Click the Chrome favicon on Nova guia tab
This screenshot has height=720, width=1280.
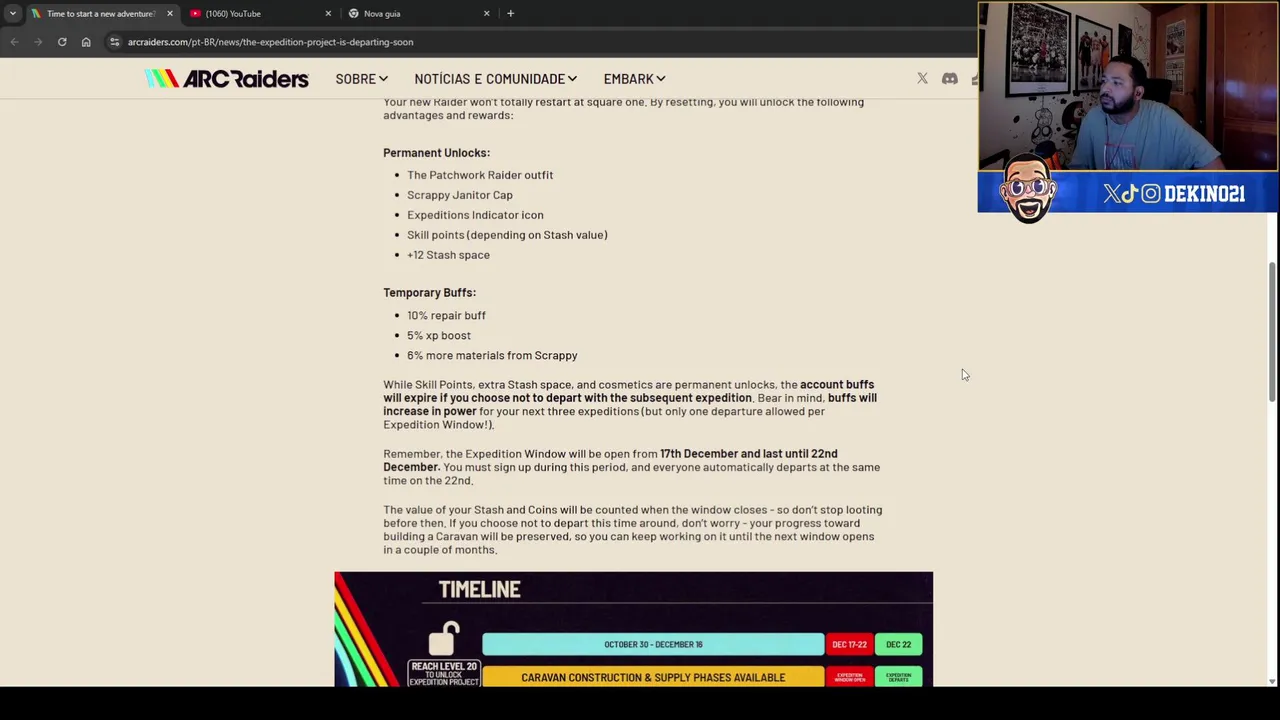[x=354, y=14]
